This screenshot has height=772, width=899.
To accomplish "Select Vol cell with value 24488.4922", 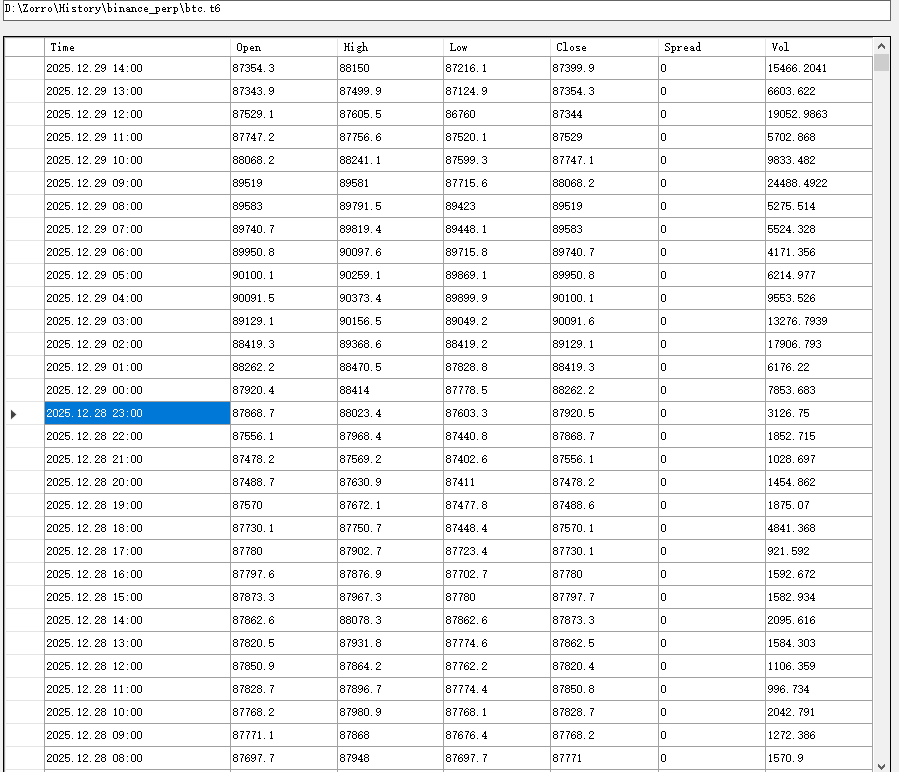I will [818, 183].
